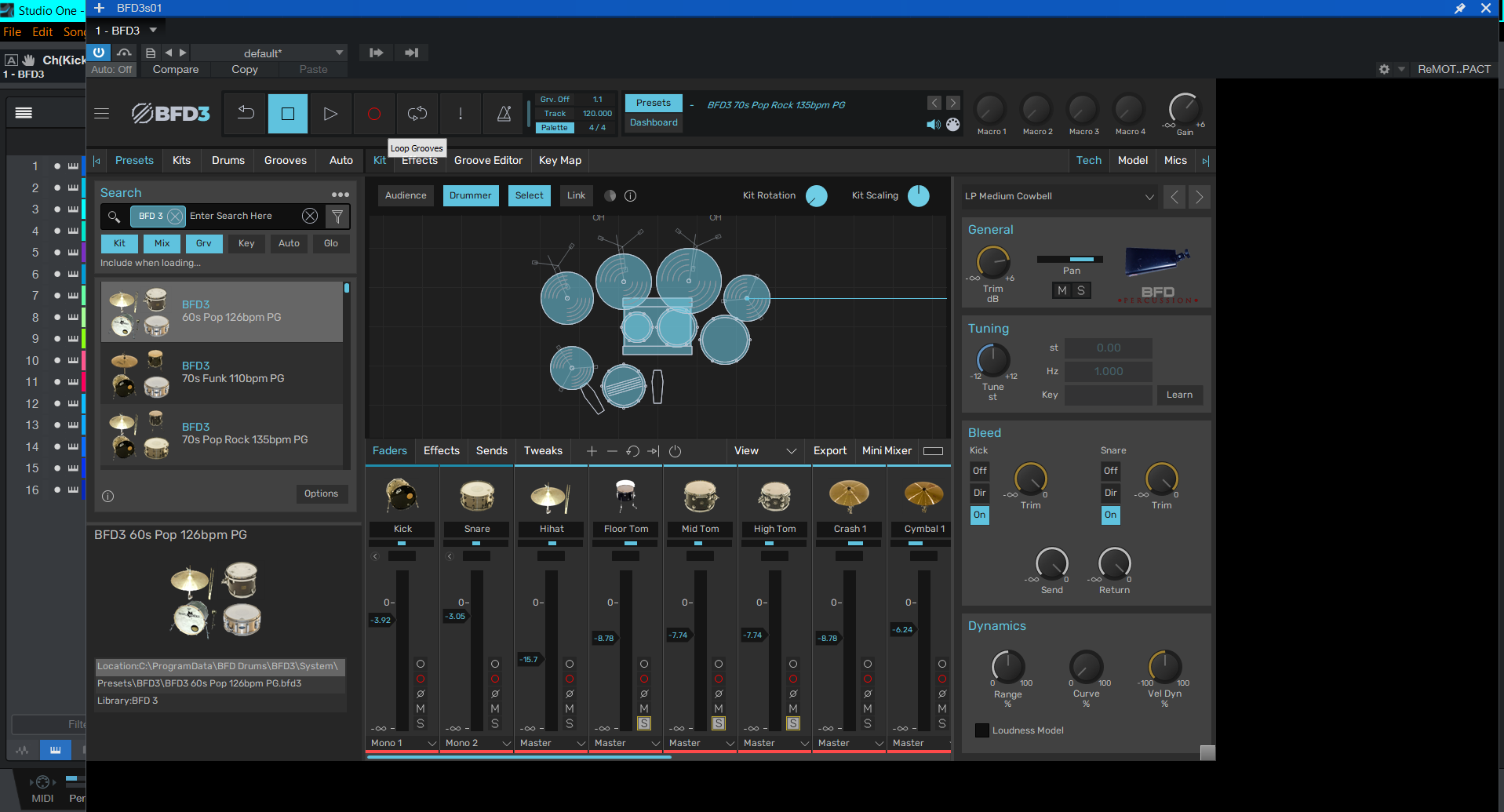The width and height of the screenshot is (1504, 812).
Task: Enable the Loudness Model checkbox
Action: tap(981, 730)
